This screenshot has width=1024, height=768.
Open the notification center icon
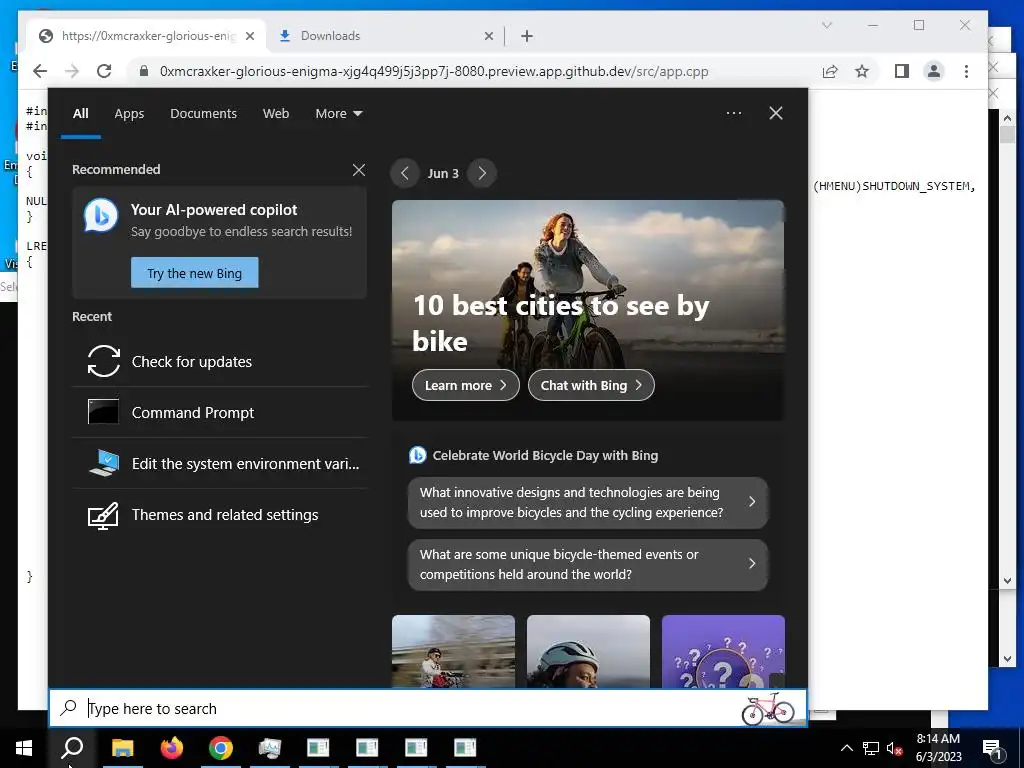coord(992,749)
